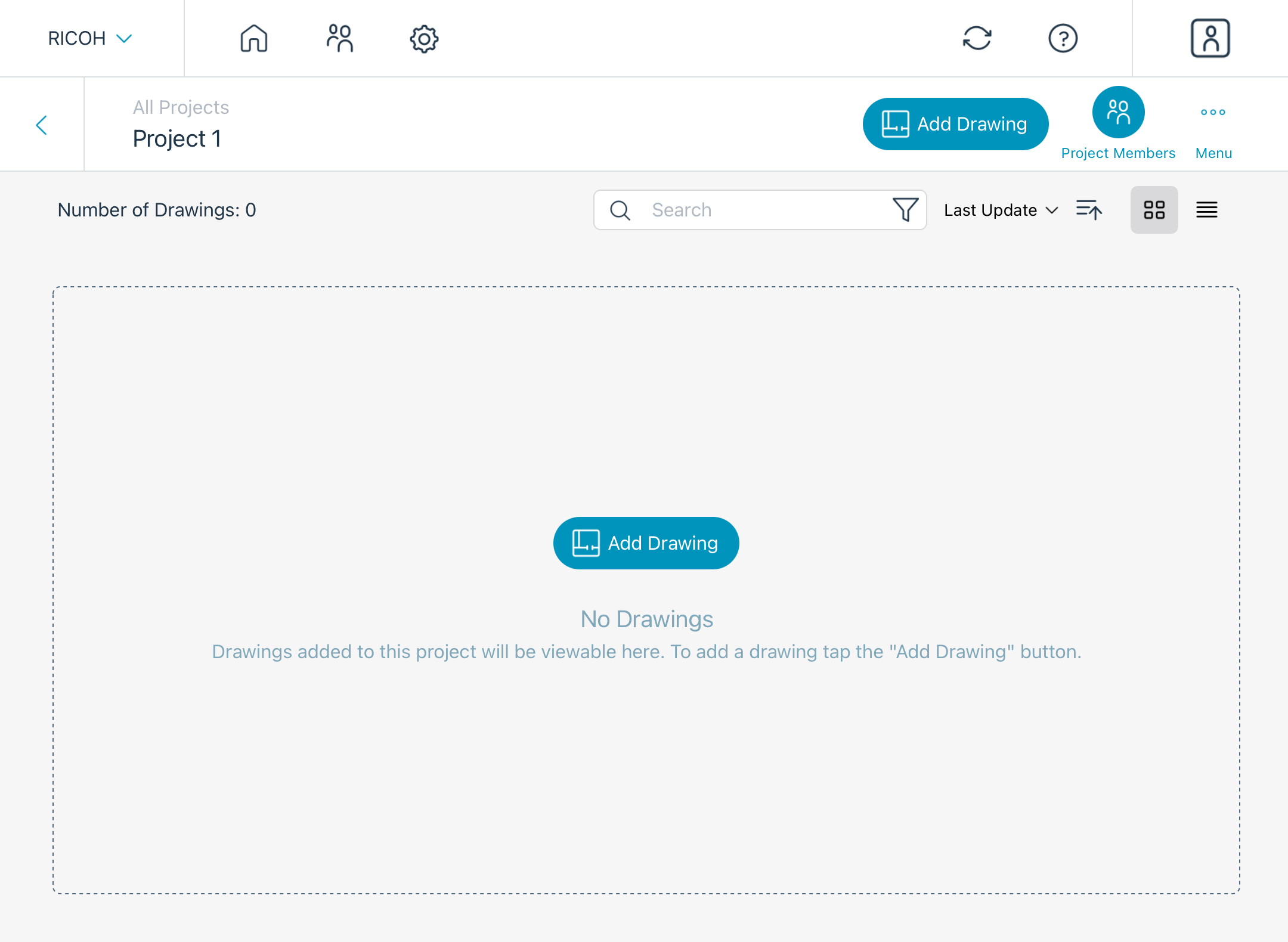1288x942 pixels.
Task: Click the Number of Drawings: 0 text
Action: [x=157, y=210]
